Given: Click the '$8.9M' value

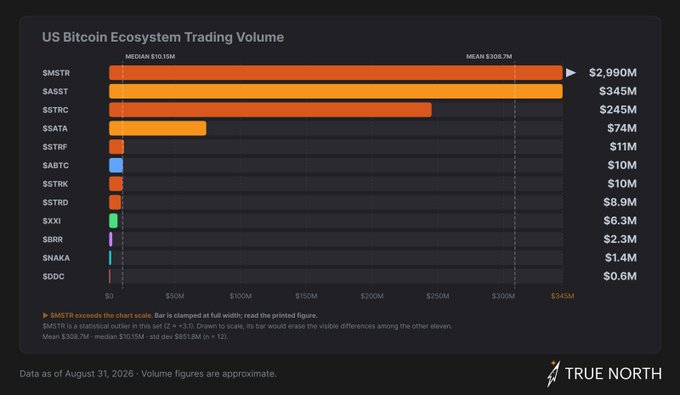Looking at the screenshot, I should 620,202.
